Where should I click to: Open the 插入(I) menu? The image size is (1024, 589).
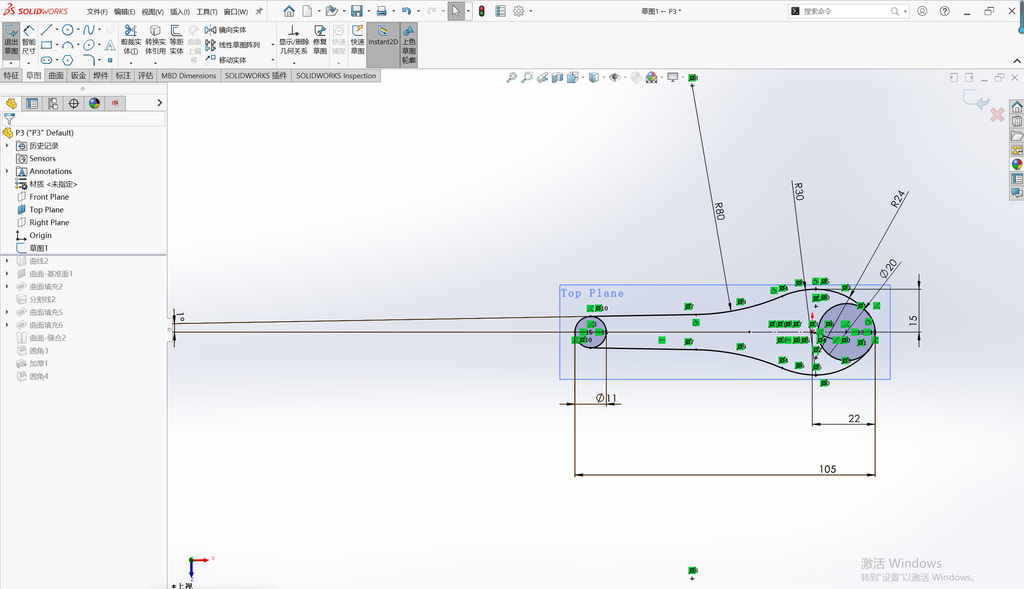pyautogui.click(x=180, y=12)
